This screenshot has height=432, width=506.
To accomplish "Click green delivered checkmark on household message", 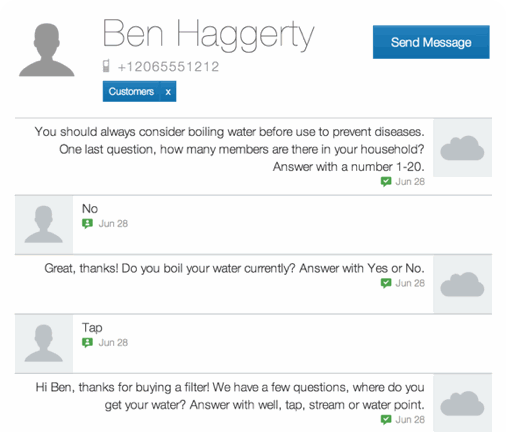I will click(386, 182).
